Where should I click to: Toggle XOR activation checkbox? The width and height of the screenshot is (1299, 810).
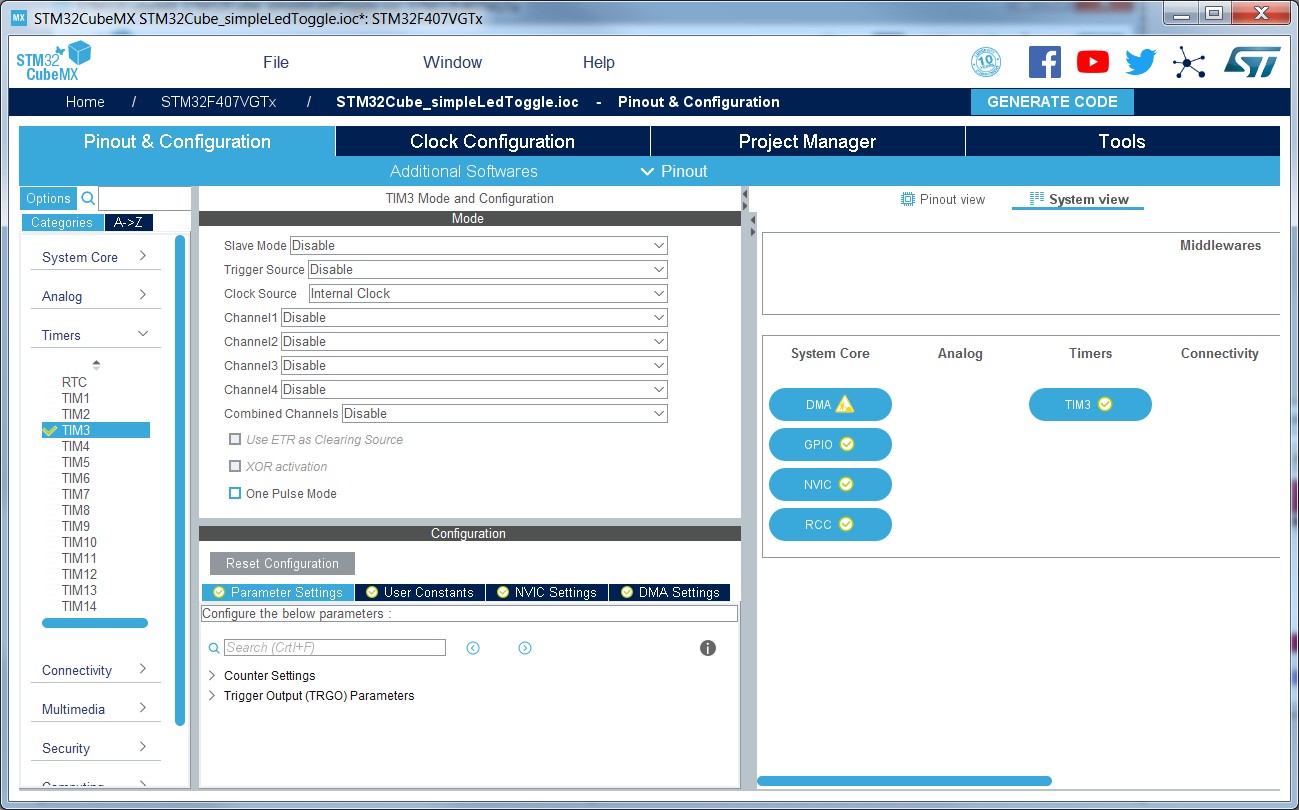[235, 466]
